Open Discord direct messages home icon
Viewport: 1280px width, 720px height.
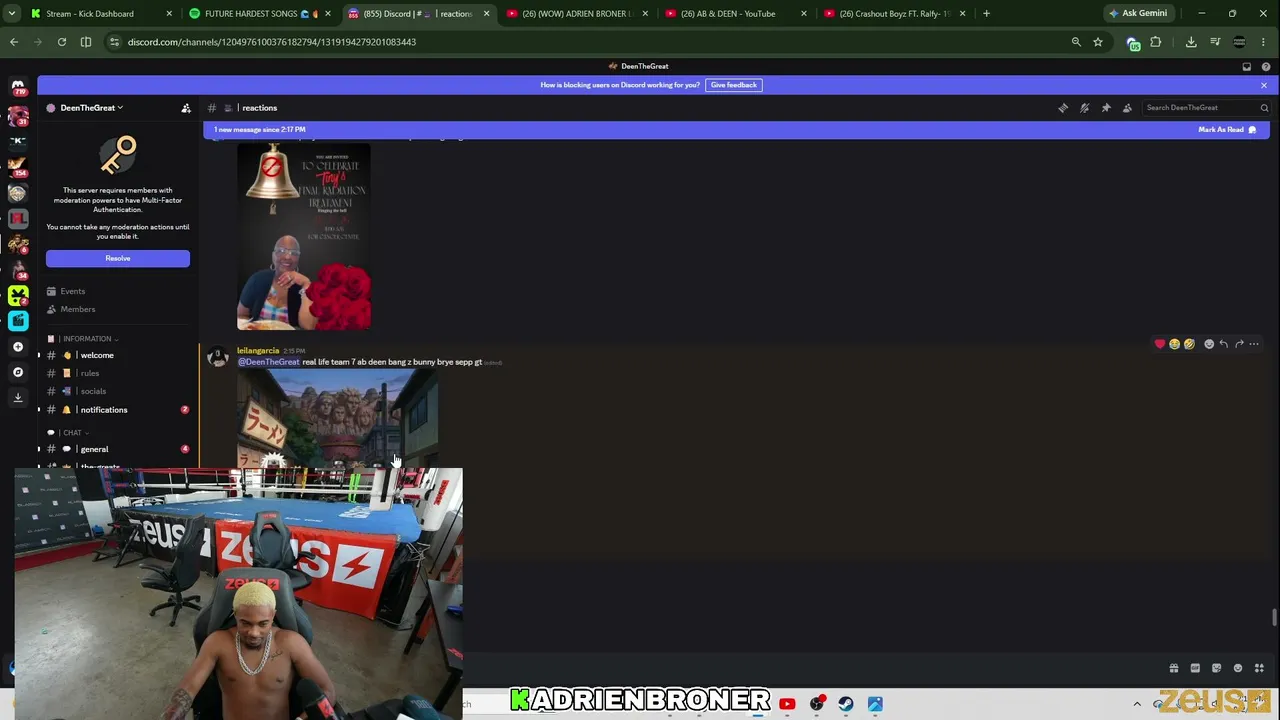pyautogui.click(x=18, y=87)
